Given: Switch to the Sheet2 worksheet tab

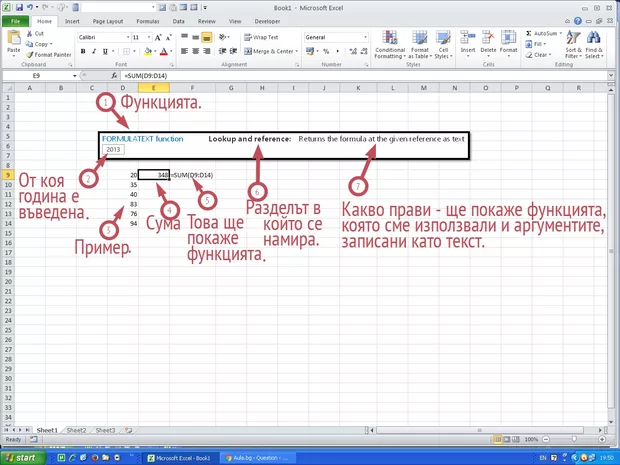Looking at the screenshot, I should [x=77, y=430].
